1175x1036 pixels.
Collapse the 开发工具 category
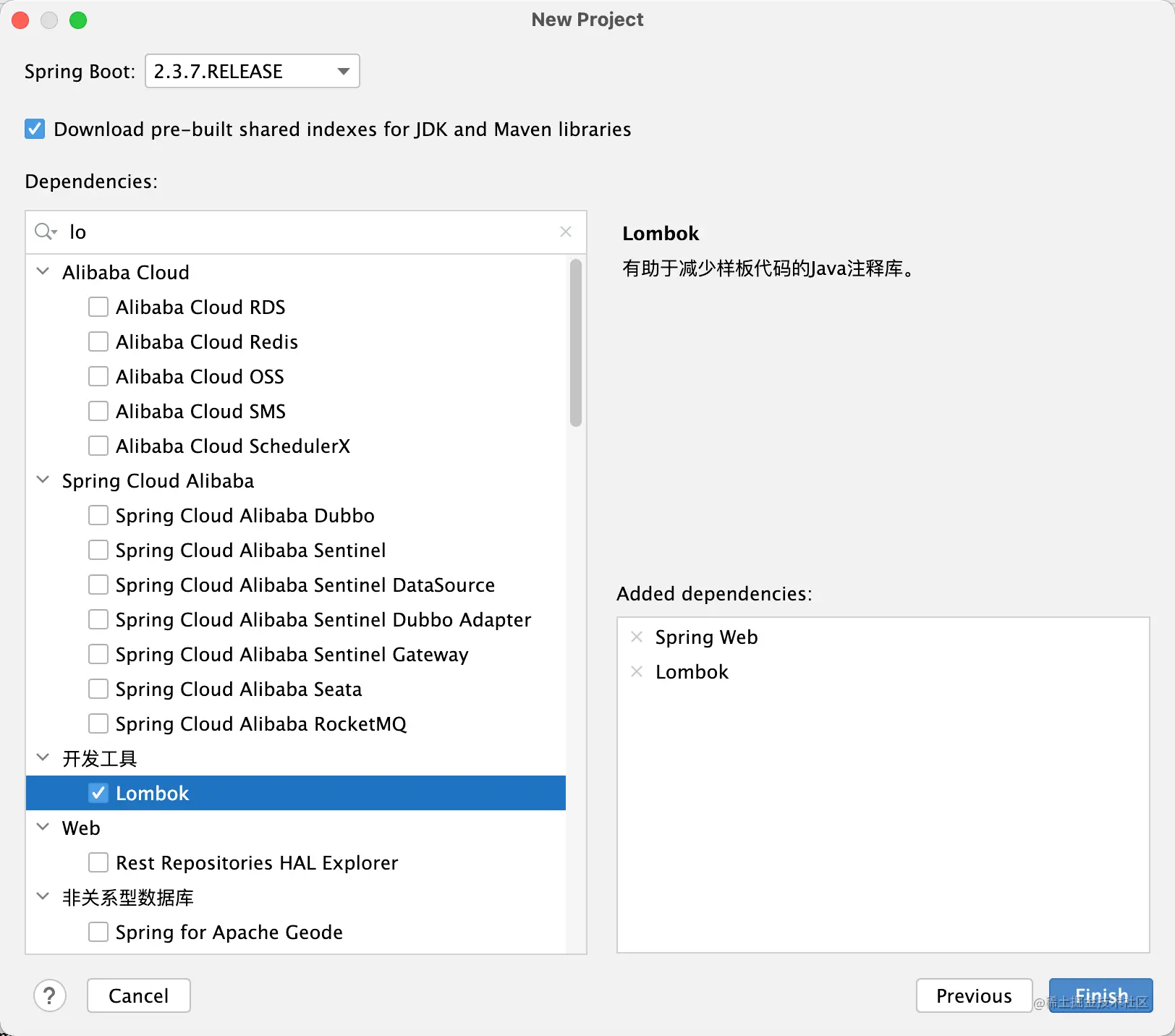coord(43,757)
